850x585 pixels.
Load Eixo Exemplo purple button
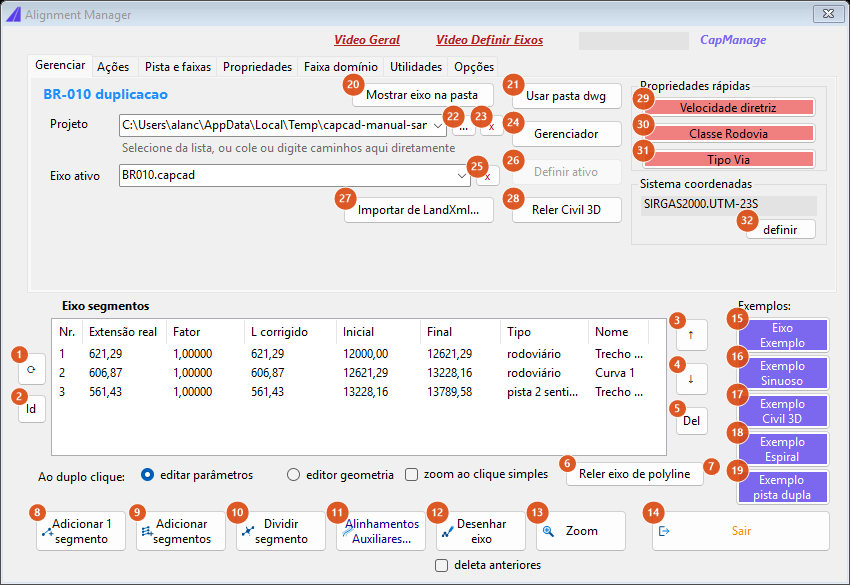[782, 336]
